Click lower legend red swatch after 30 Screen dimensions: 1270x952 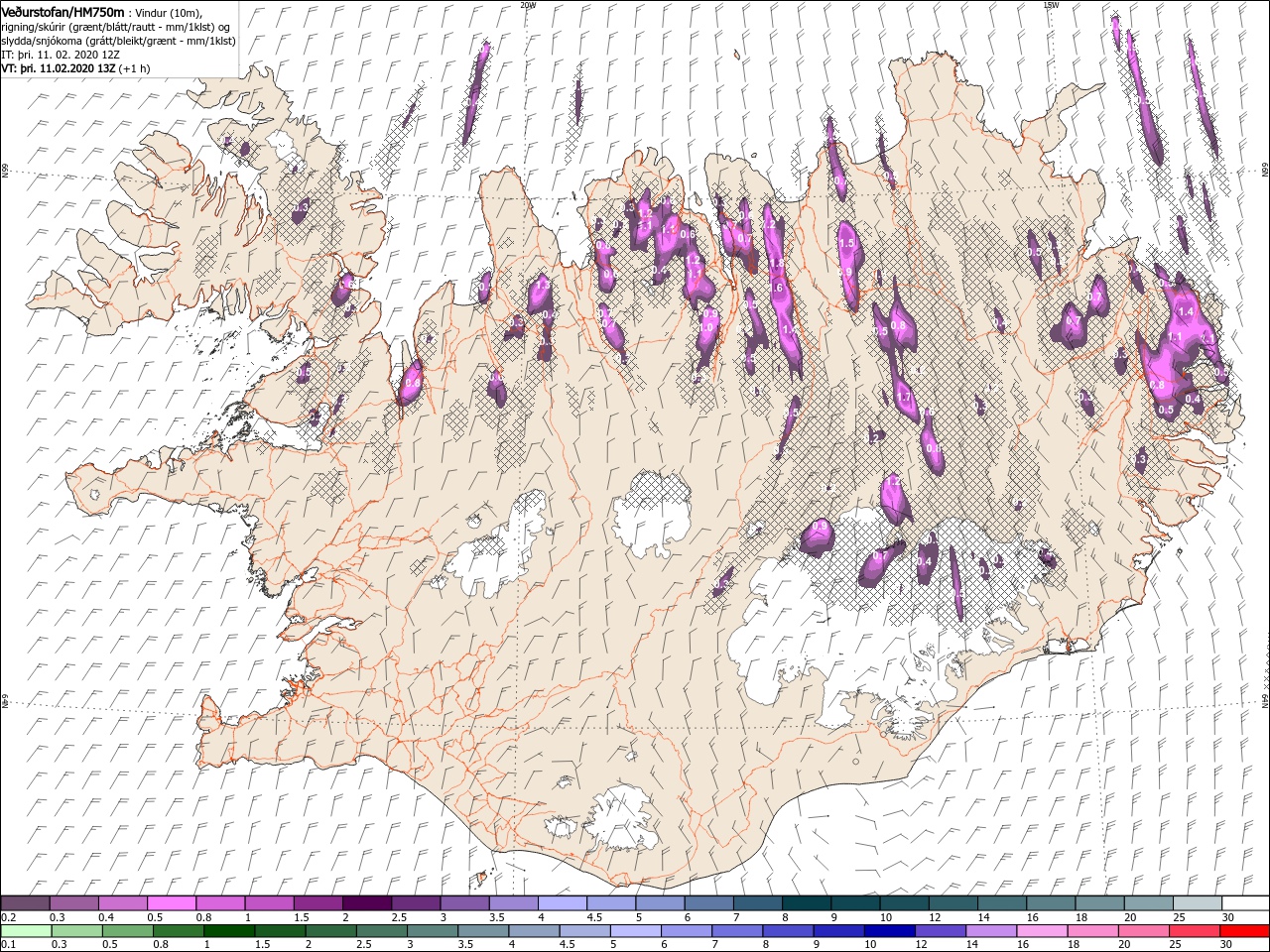(1244, 931)
